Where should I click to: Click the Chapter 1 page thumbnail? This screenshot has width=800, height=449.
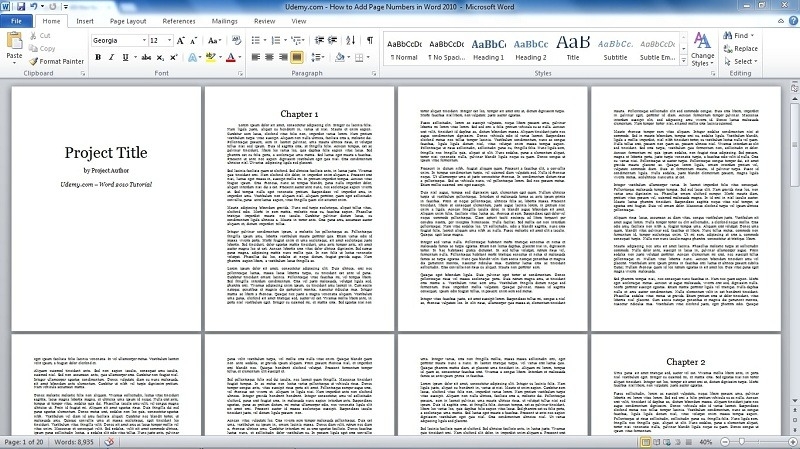pyautogui.click(x=299, y=208)
